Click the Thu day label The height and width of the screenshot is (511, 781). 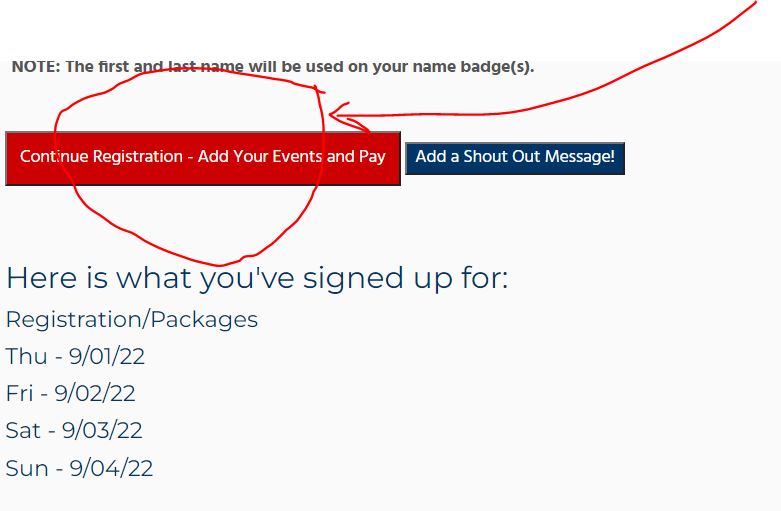pyautogui.click(x=24, y=356)
